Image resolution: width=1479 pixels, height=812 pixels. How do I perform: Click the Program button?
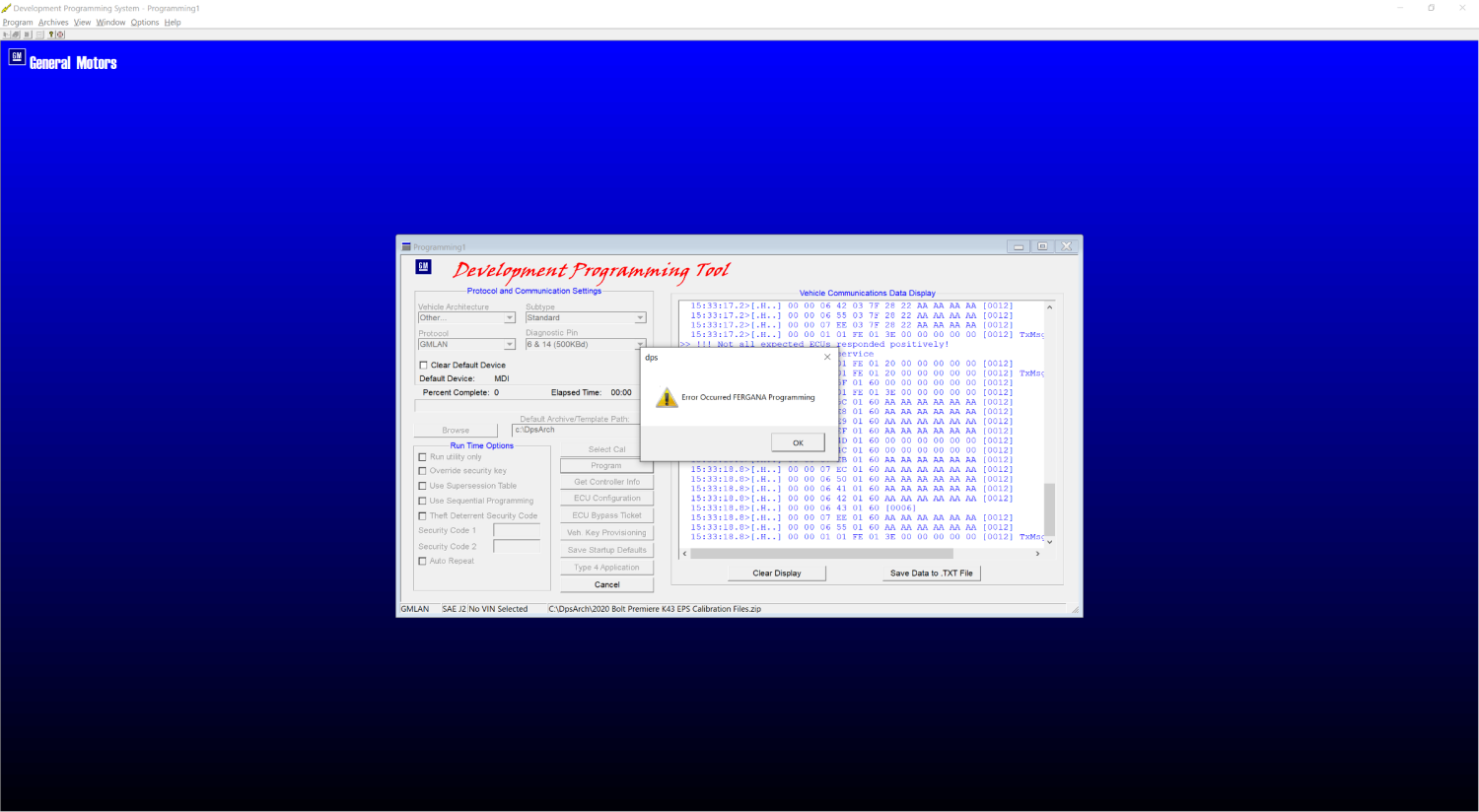[606, 465]
